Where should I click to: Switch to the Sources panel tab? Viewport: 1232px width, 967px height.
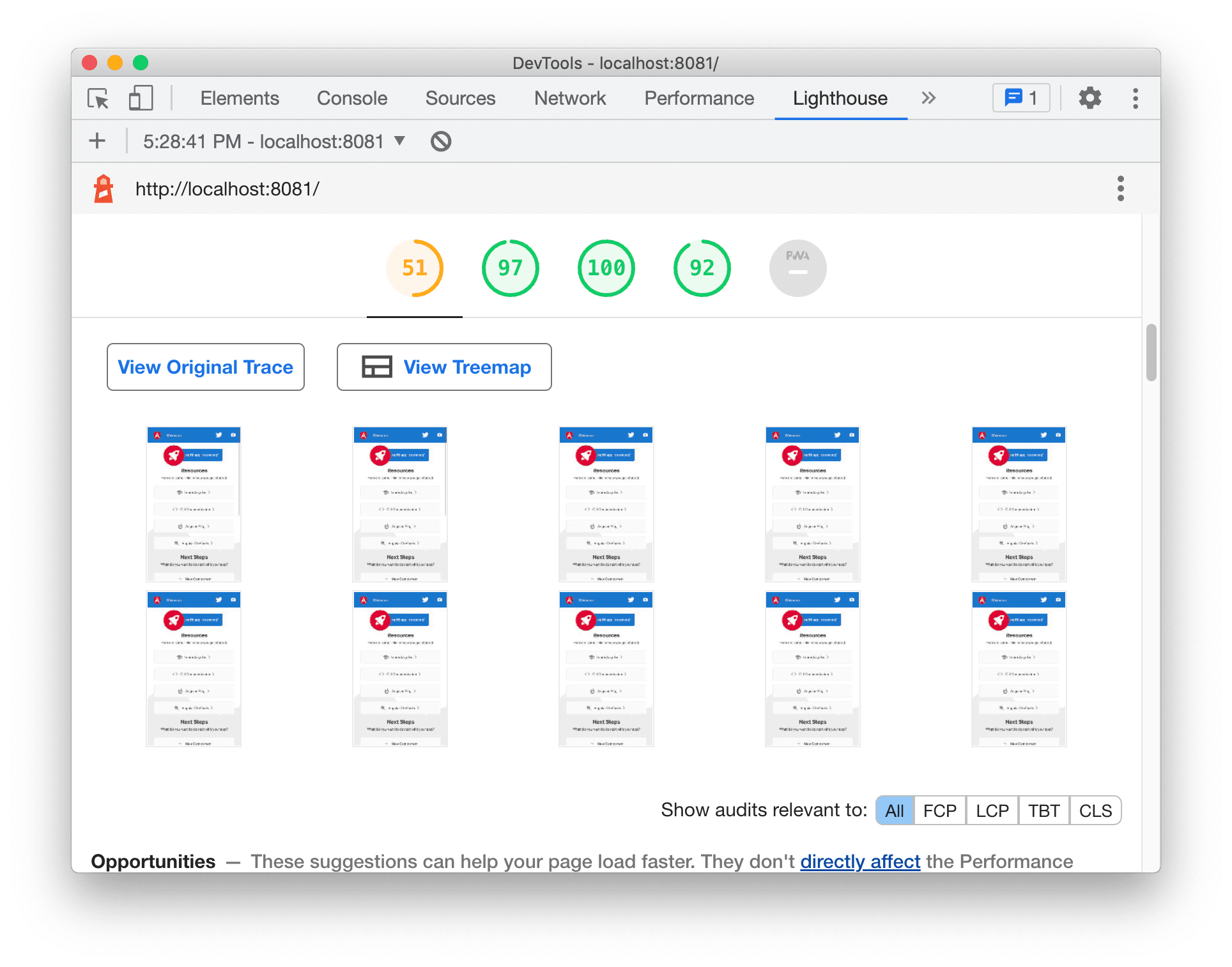pos(459,99)
